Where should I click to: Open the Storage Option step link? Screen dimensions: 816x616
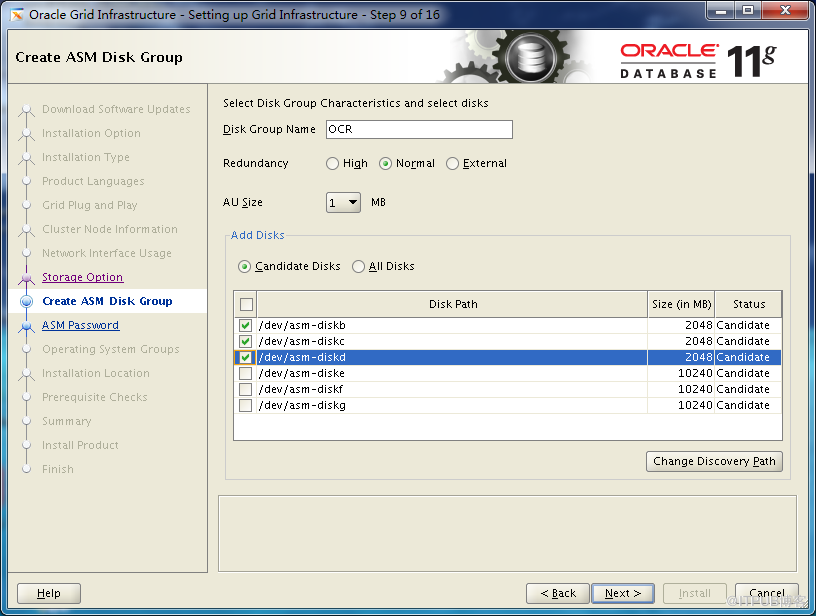click(x=82, y=277)
